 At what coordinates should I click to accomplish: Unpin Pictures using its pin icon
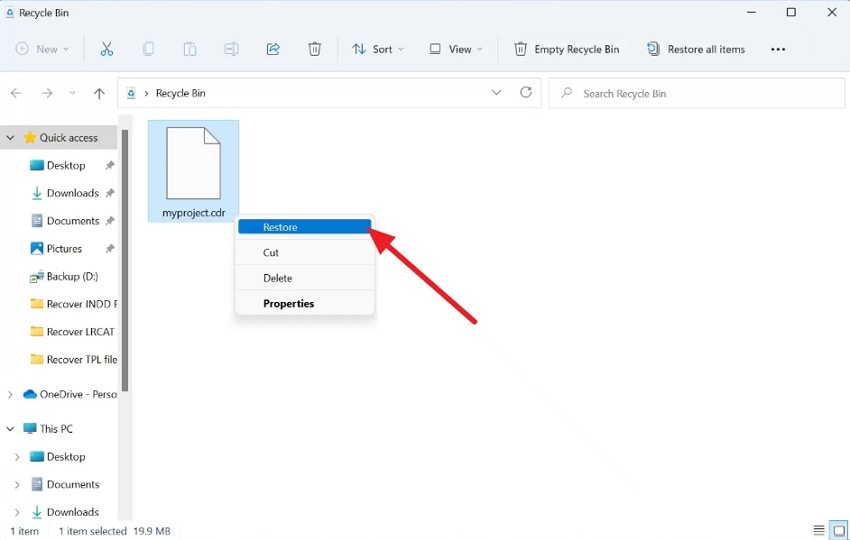click(x=110, y=248)
